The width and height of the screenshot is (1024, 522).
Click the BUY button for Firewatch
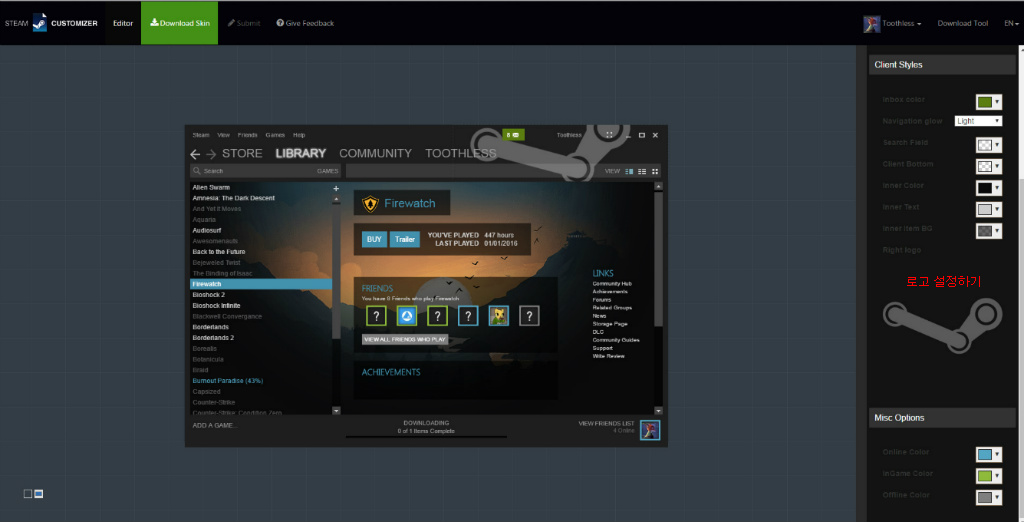point(374,240)
